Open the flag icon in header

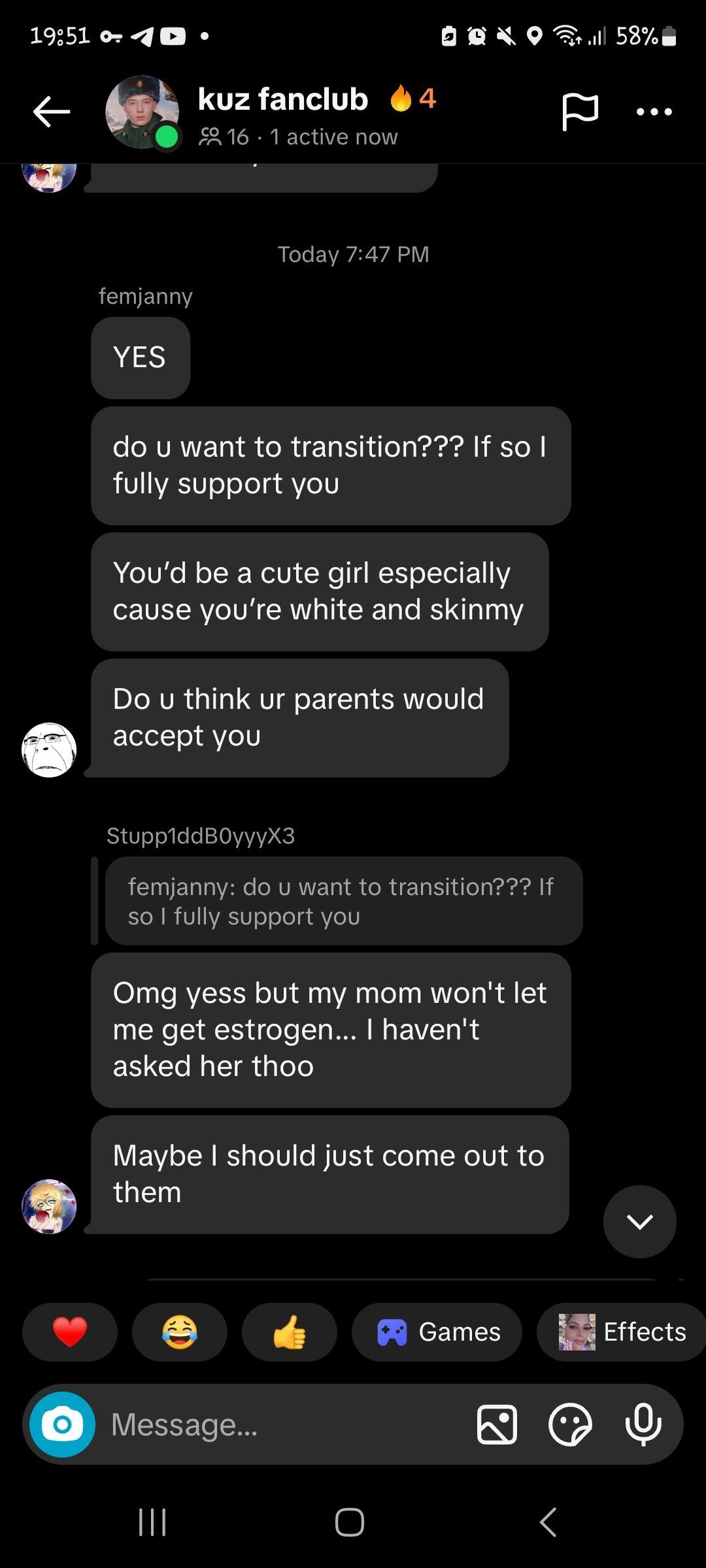579,112
